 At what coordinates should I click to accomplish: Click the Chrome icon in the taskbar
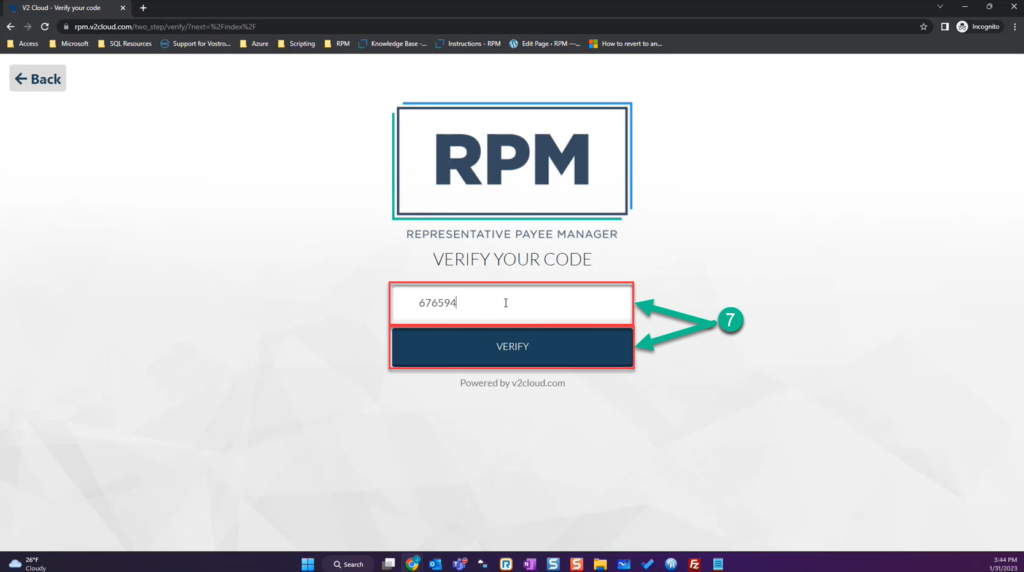(x=412, y=564)
